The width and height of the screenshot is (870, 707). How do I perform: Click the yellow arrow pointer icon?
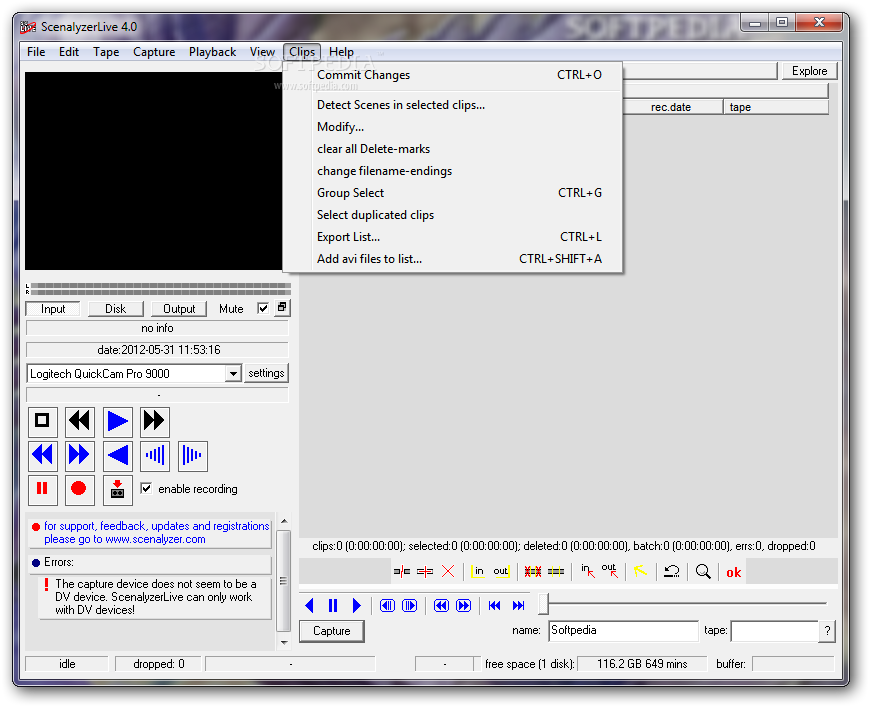click(x=640, y=571)
